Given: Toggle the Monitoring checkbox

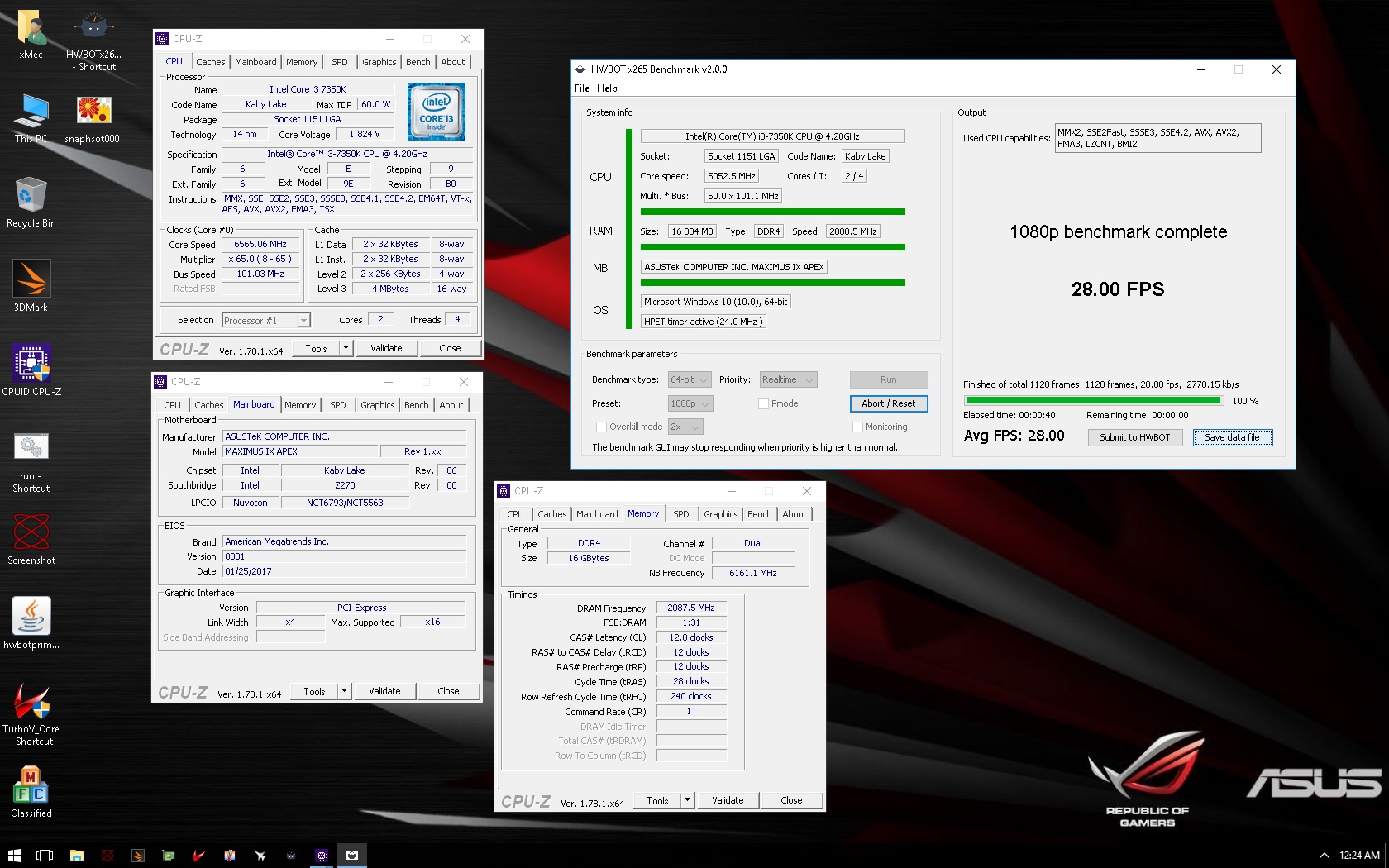Looking at the screenshot, I should (857, 427).
